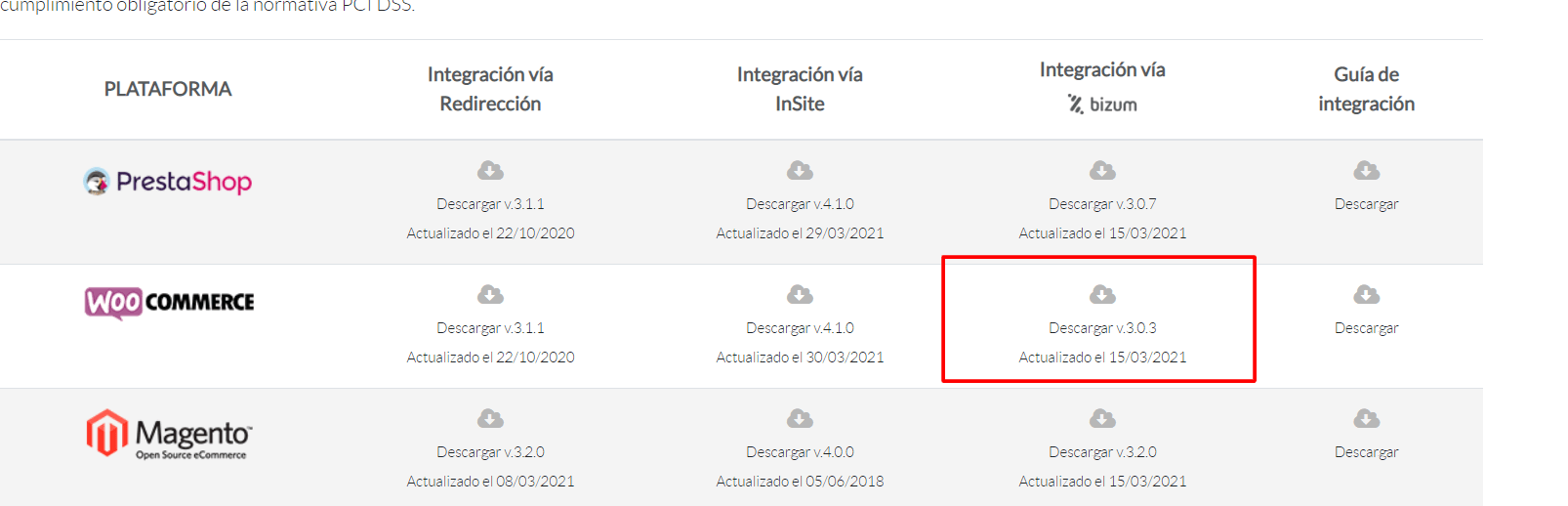The width and height of the screenshot is (1568, 506).
Task: Click PrestaShop integration guide cloud icon
Action: click(x=1366, y=171)
